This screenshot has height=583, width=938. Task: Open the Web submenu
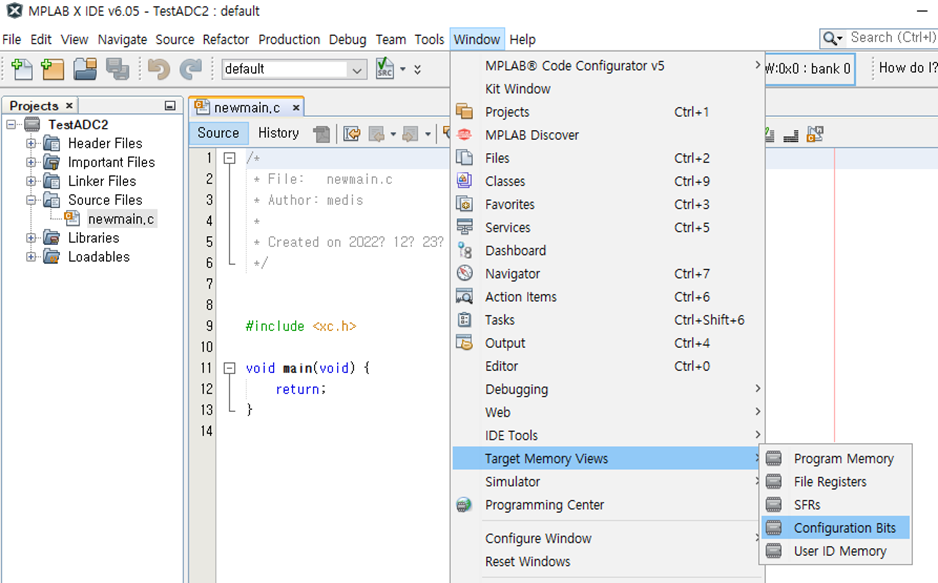pos(607,412)
